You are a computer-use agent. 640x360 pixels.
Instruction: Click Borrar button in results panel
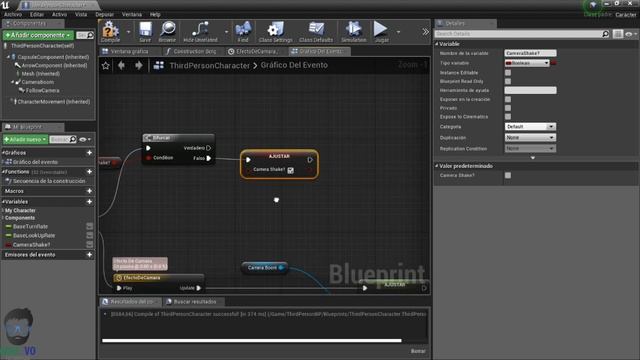click(418, 351)
